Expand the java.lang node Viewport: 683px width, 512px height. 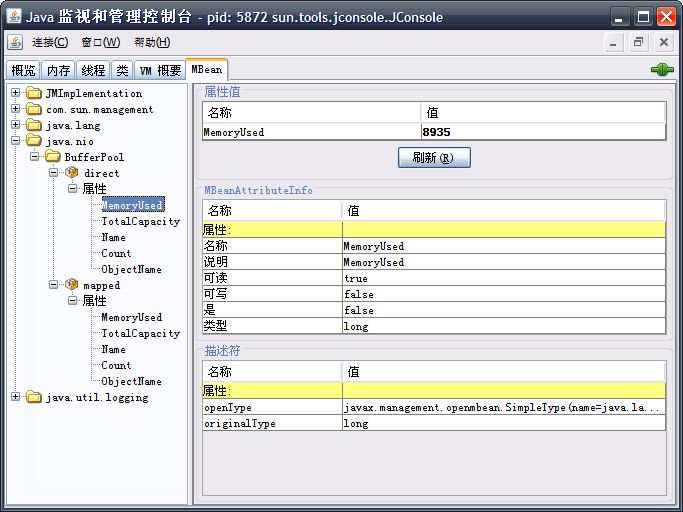point(15,125)
